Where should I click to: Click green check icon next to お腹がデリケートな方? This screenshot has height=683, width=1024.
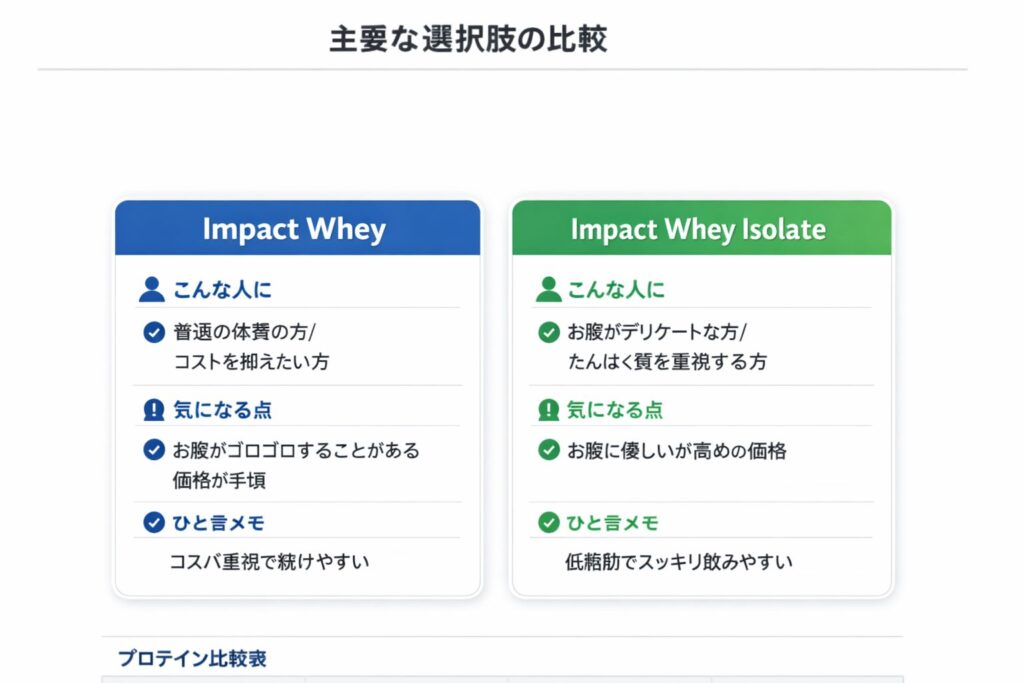pos(548,333)
